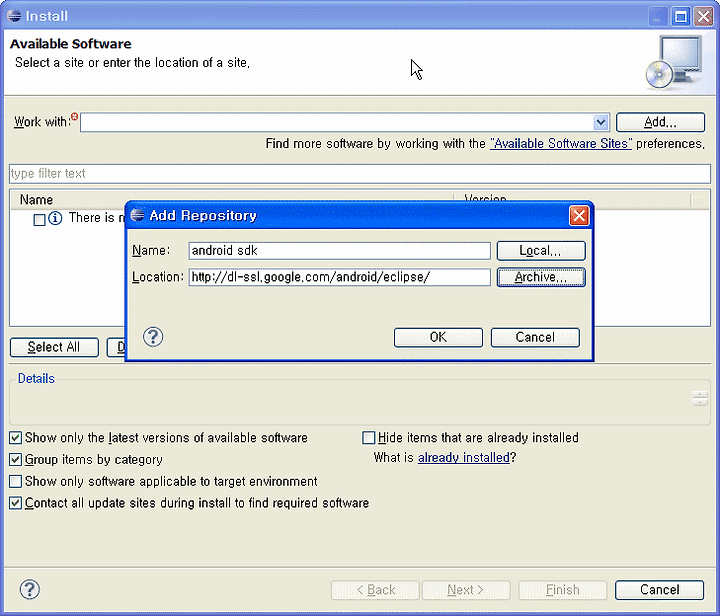Open the Work with dropdown arrow
This screenshot has width=720, height=616.
(x=600, y=123)
